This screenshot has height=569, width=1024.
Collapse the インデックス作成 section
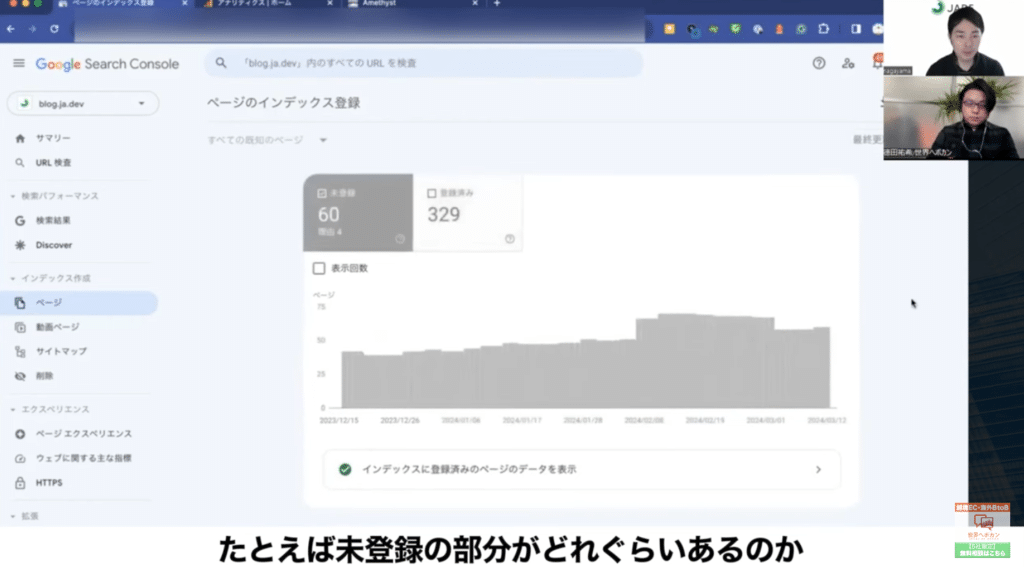pos(51,278)
